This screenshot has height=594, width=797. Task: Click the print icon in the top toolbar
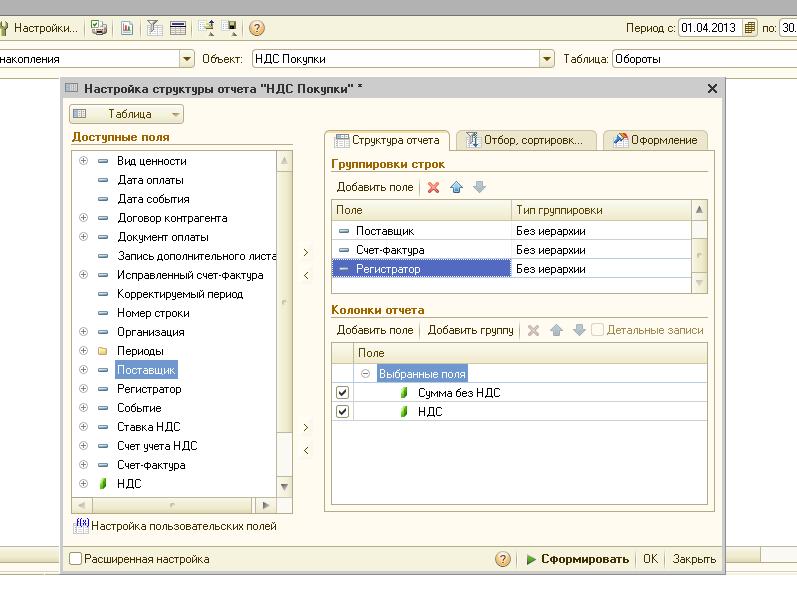coord(99,28)
